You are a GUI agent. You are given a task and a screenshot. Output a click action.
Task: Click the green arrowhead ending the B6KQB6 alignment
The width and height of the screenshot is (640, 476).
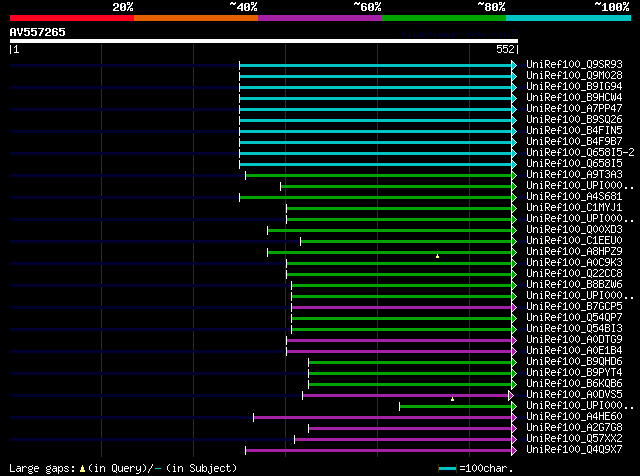tap(514, 385)
